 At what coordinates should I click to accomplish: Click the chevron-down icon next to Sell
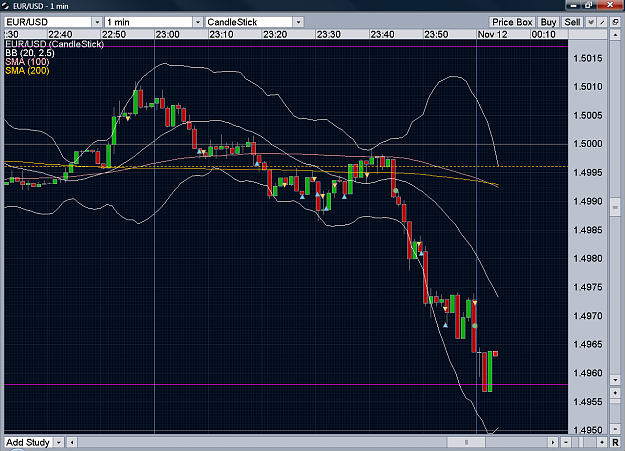[591, 22]
